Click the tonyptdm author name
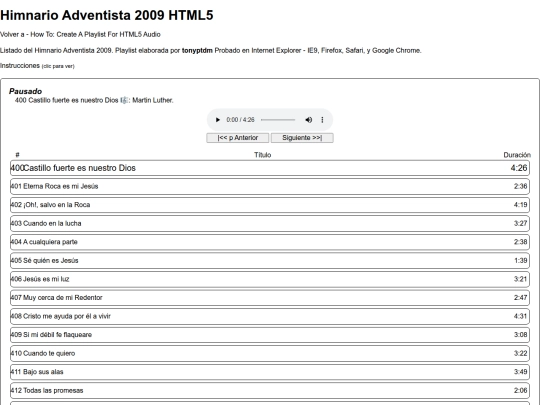 [x=197, y=51]
